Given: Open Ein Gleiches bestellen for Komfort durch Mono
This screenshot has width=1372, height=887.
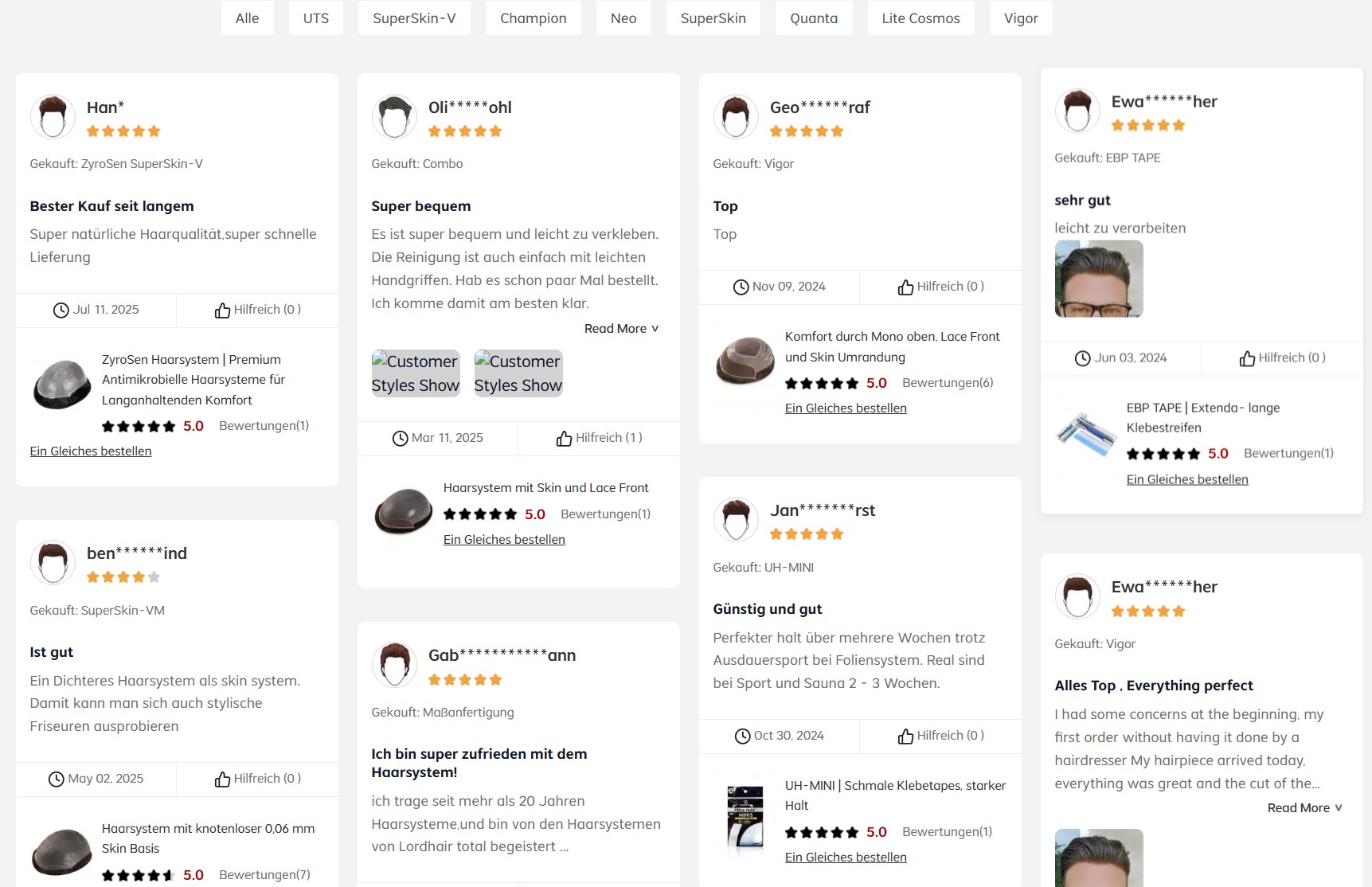Looking at the screenshot, I should pyautogui.click(x=846, y=408).
